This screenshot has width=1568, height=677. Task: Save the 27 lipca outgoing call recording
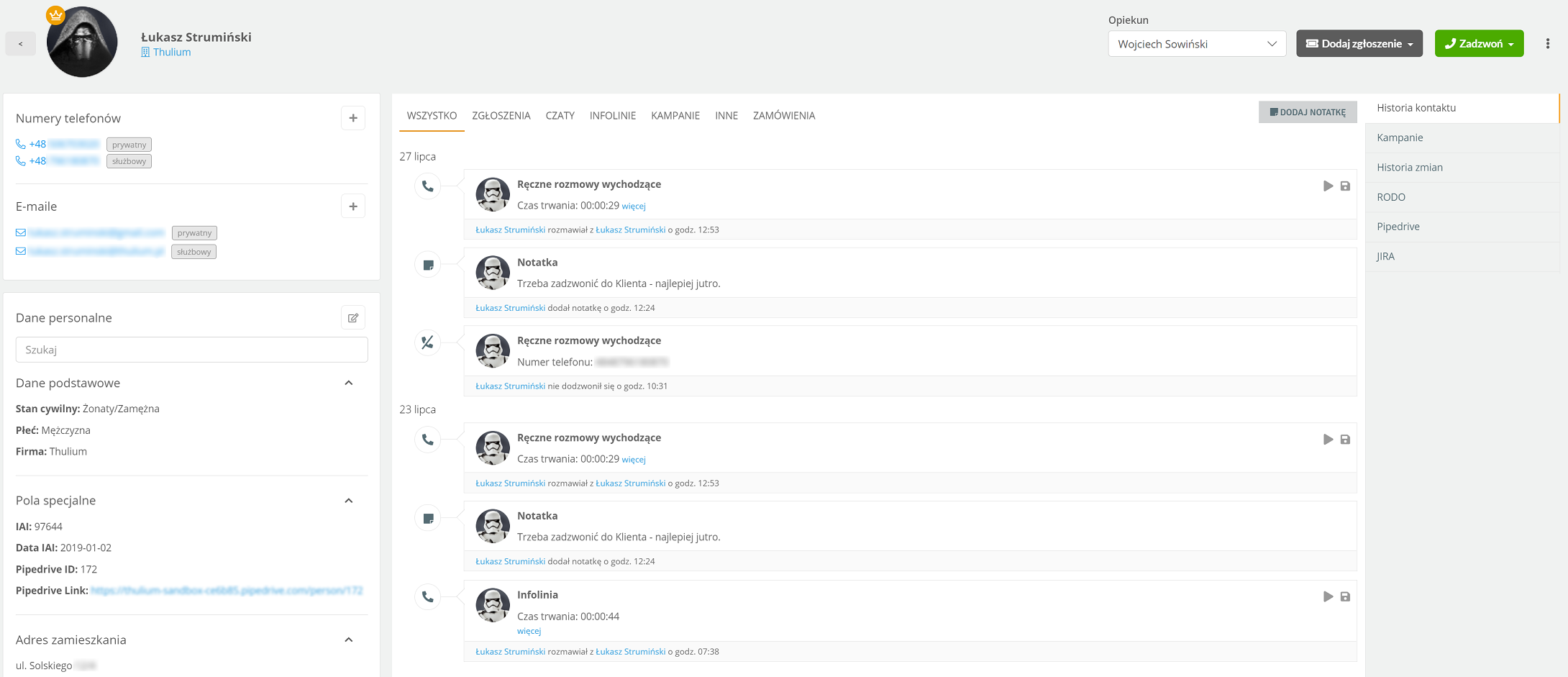click(1345, 186)
